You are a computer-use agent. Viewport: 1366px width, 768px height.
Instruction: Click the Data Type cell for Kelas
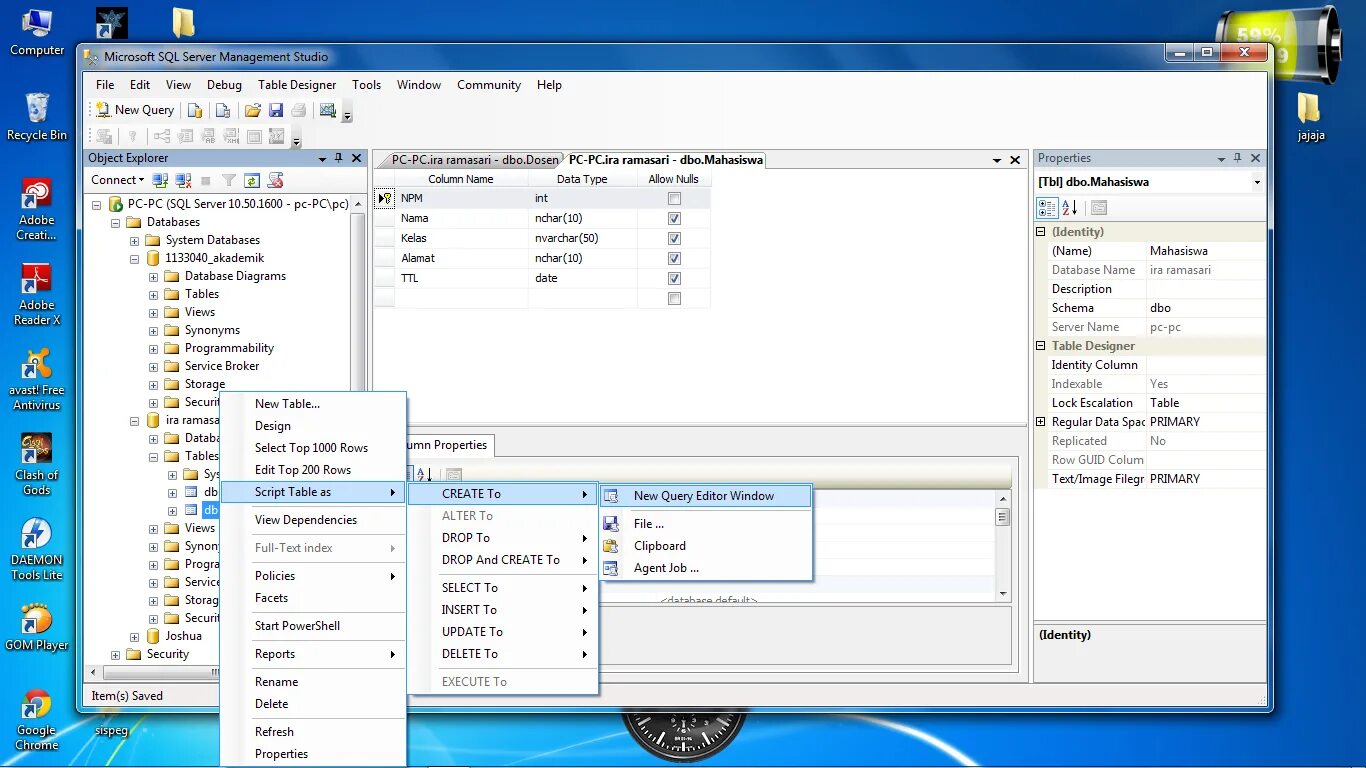point(583,238)
